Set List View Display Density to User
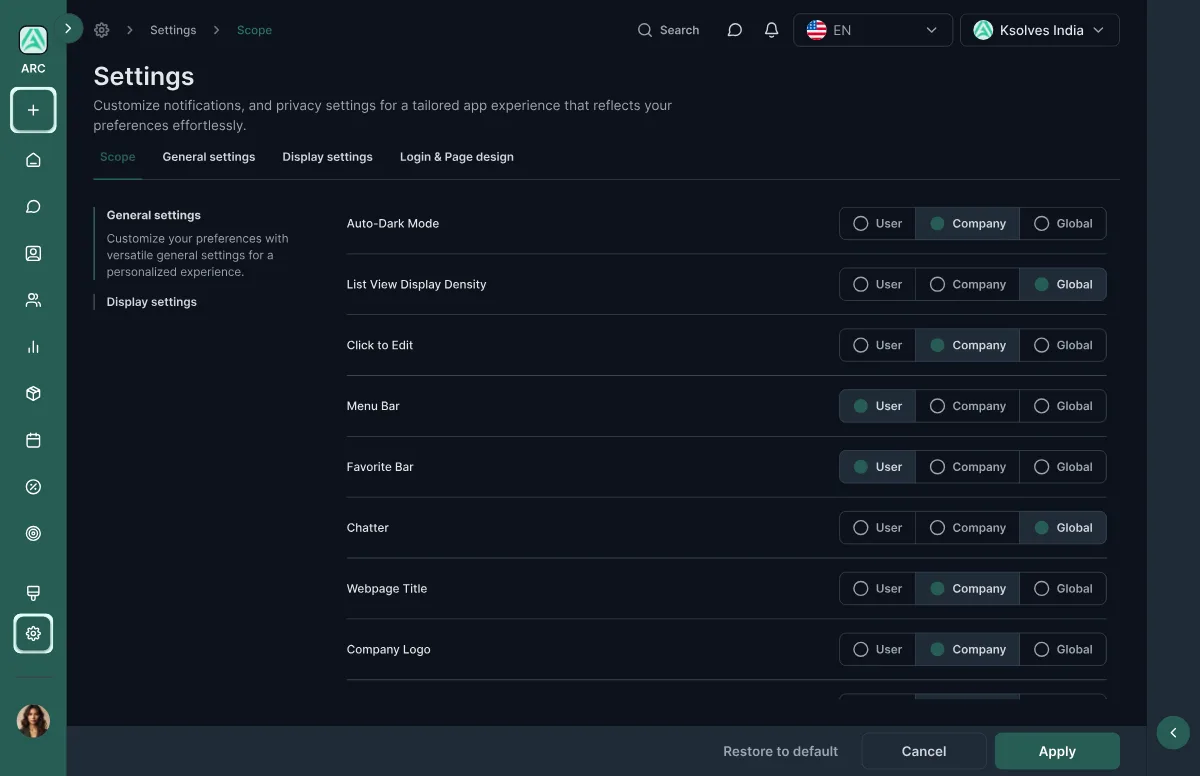This screenshot has width=1200, height=776. click(x=877, y=285)
